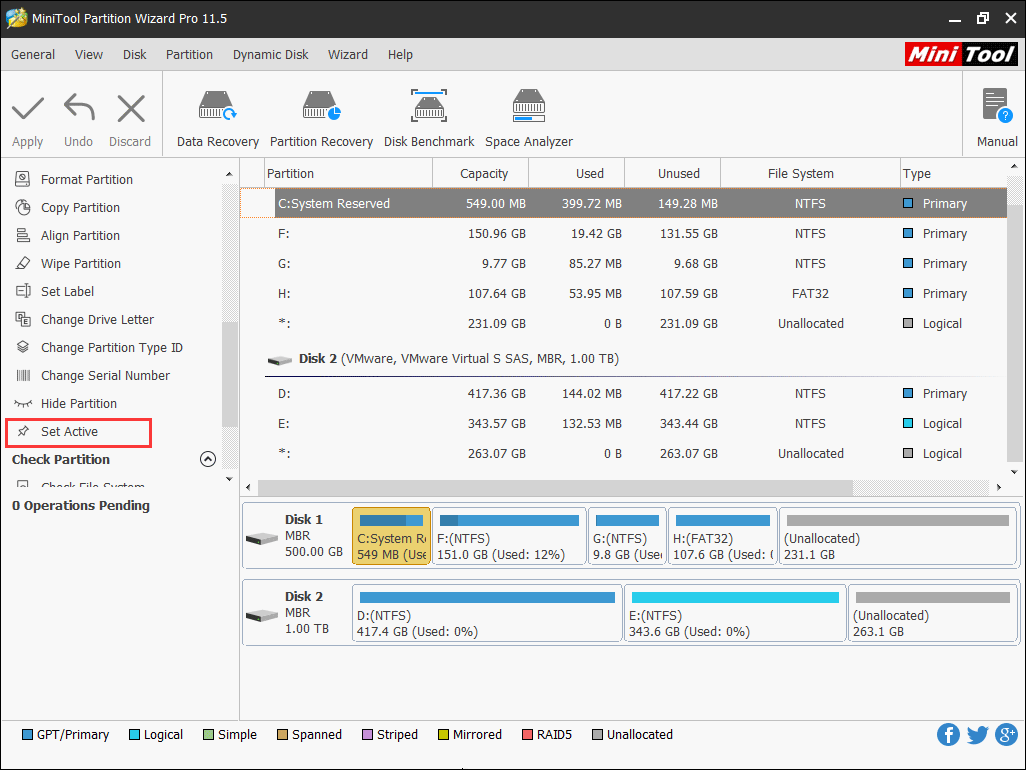Image resolution: width=1026 pixels, height=770 pixels.
Task: Click the Change Partition Type ID icon
Action: [23, 347]
